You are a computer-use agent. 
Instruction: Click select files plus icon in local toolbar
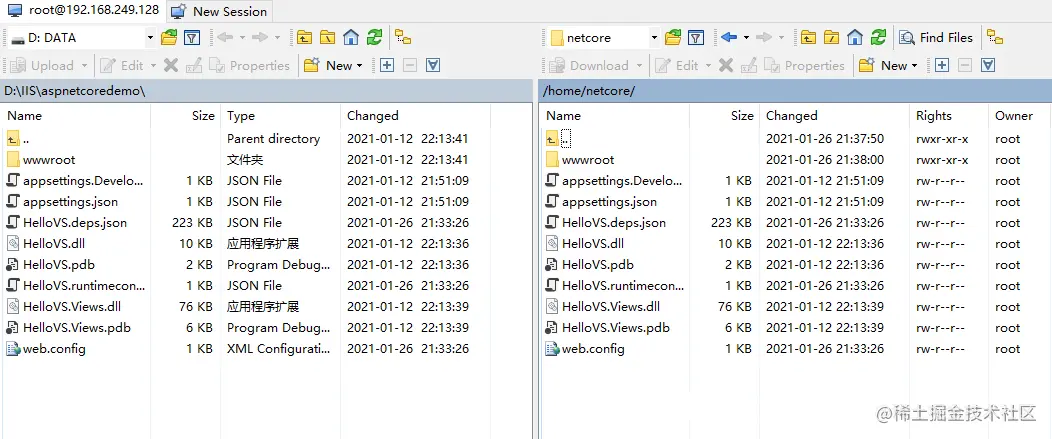point(387,65)
